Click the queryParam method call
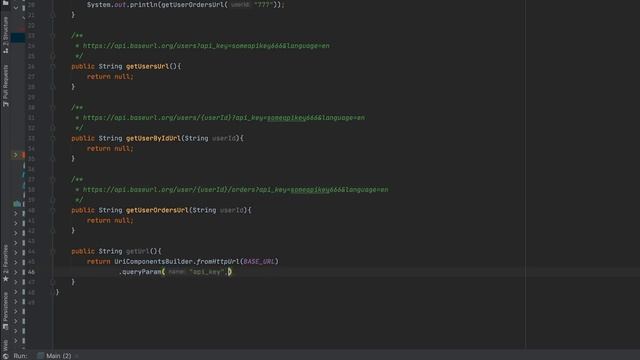 (141, 272)
